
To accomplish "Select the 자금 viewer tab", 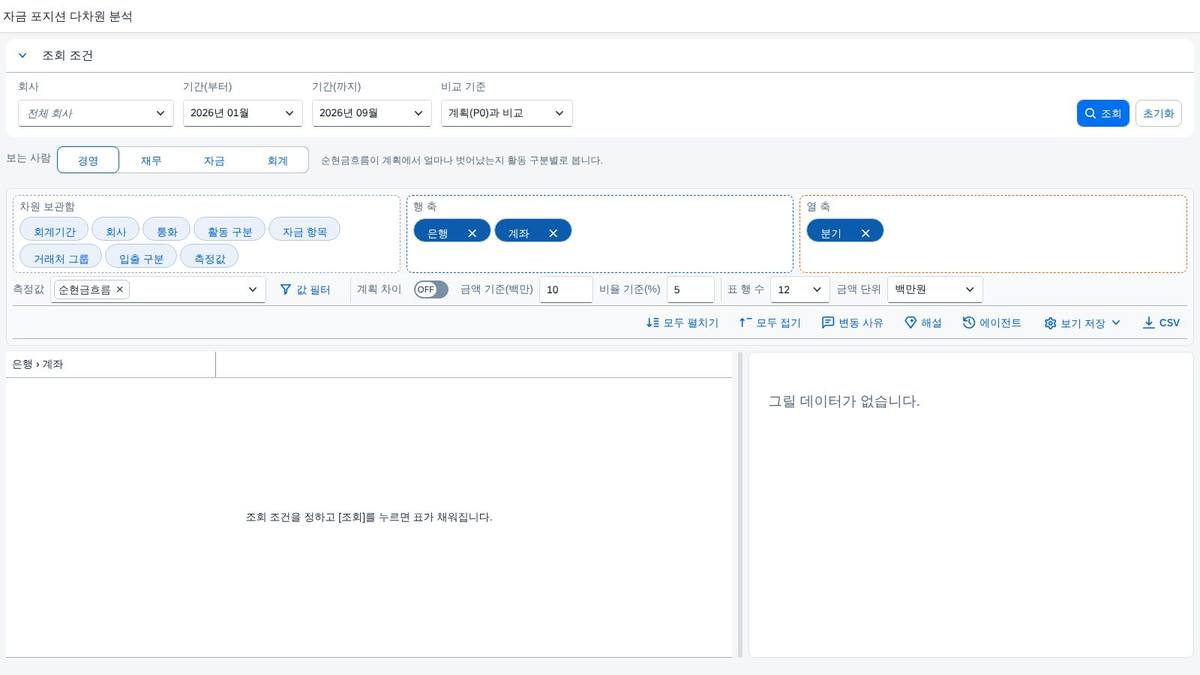I will [x=214, y=160].
